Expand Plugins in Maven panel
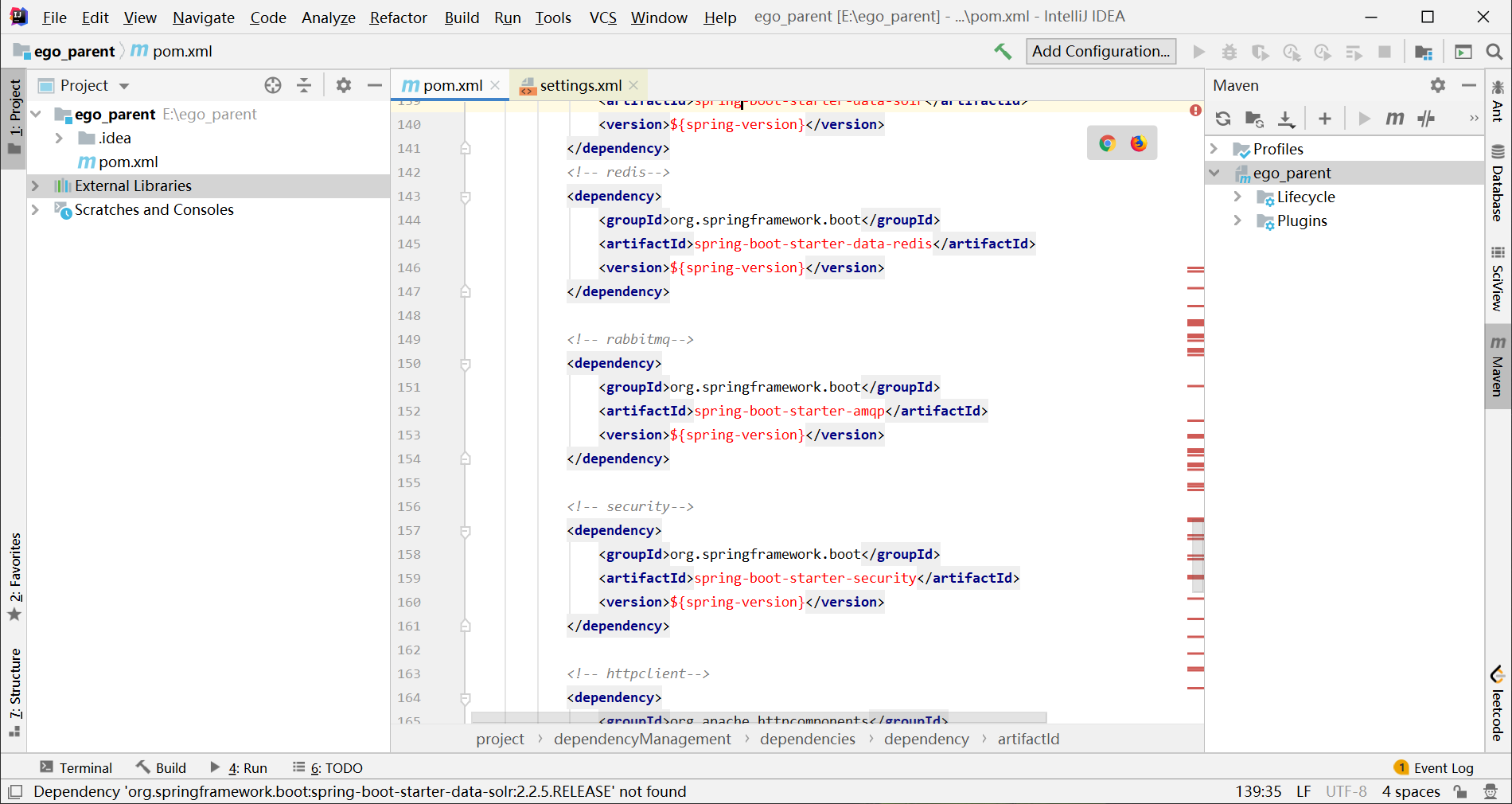Viewport: 1512px width, 804px height. pyautogui.click(x=1237, y=221)
